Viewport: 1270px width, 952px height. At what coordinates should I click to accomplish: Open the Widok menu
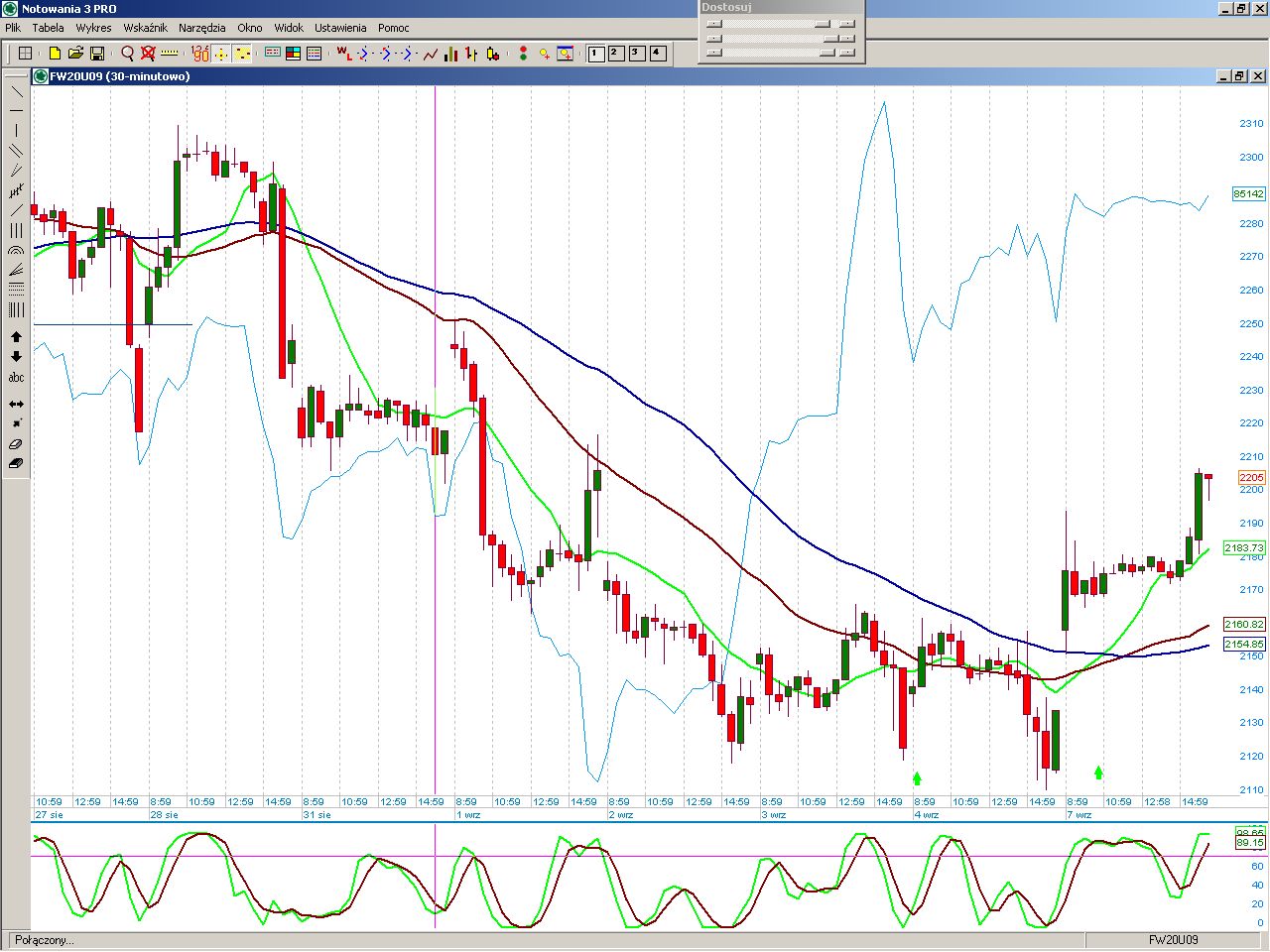point(289,28)
